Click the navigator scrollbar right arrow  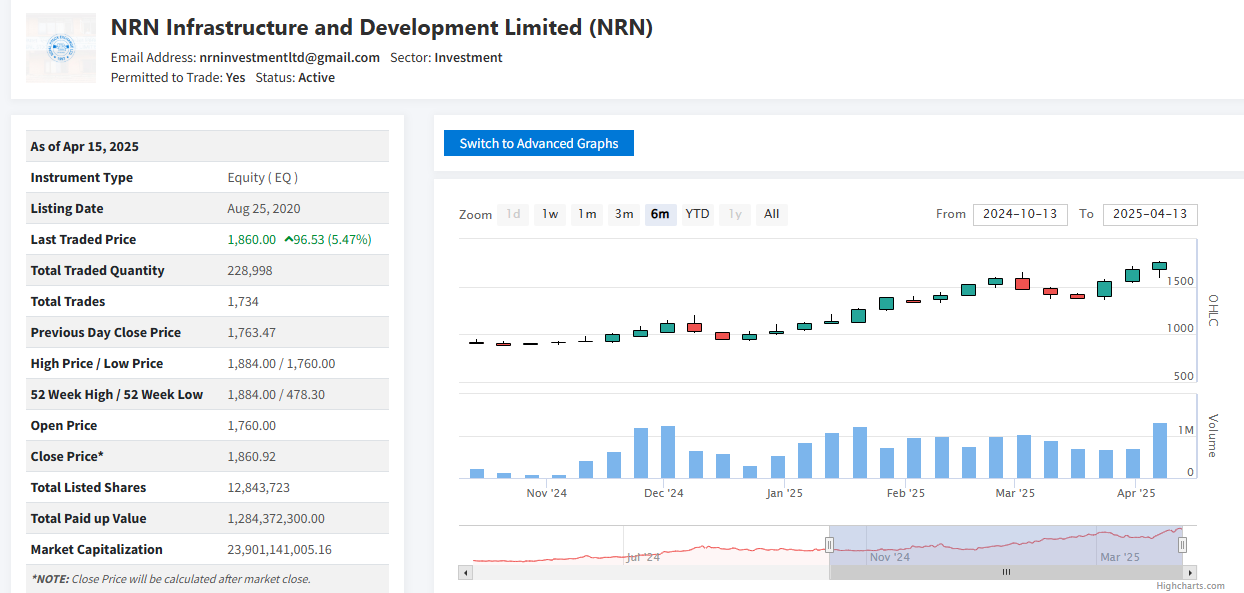click(x=1190, y=572)
